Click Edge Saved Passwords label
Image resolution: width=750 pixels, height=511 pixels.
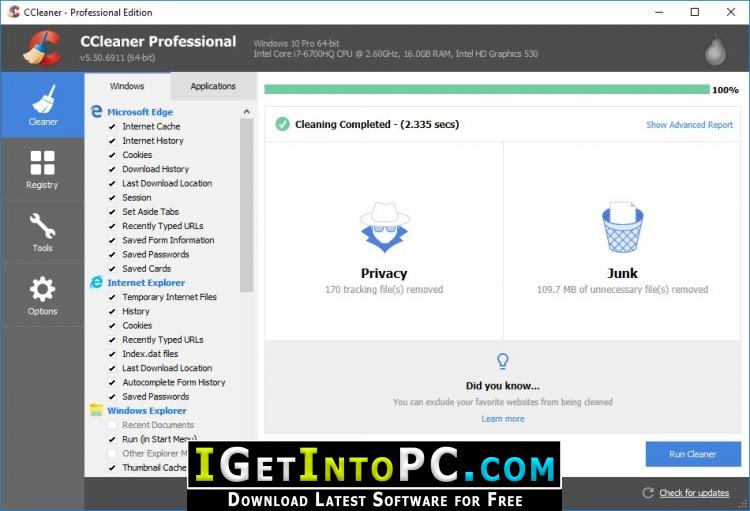(155, 255)
